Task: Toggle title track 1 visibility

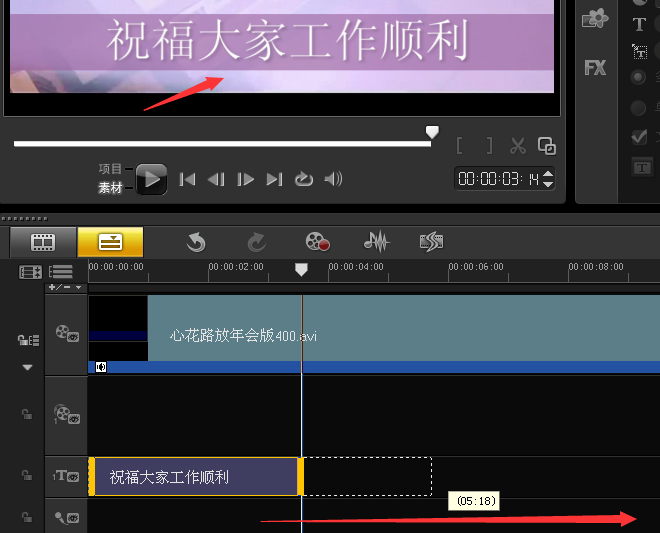Action: pyautogui.click(x=66, y=476)
